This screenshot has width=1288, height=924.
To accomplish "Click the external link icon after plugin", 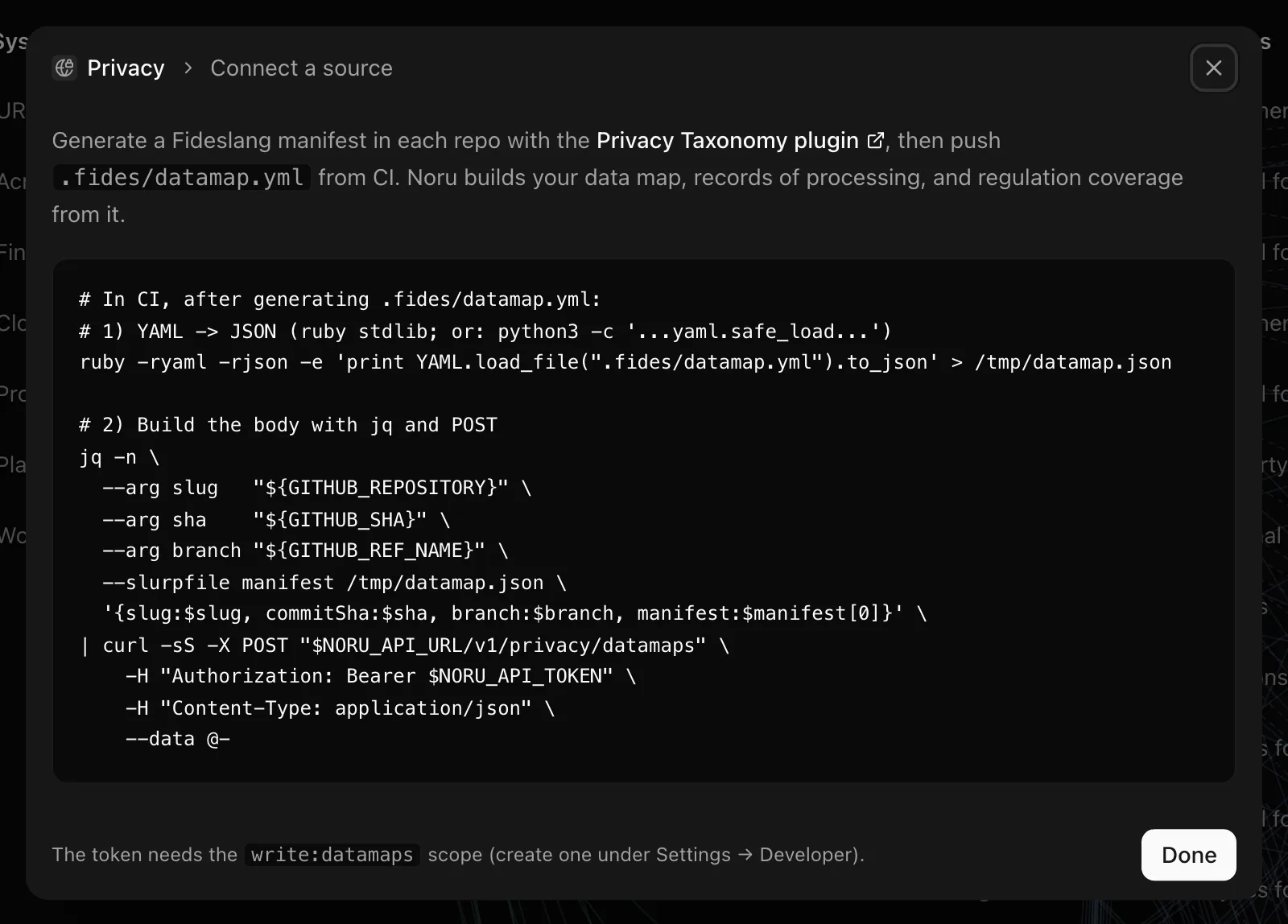I will coord(876,141).
